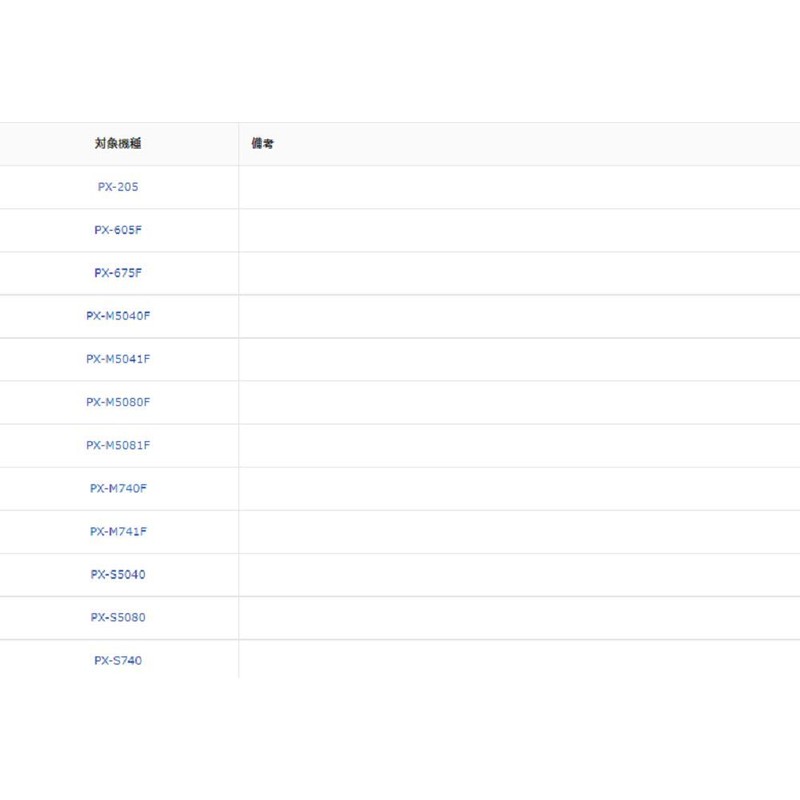This screenshot has width=800, height=800.
Task: Click the empty 備考 cell for PX-205
Action: (519, 187)
